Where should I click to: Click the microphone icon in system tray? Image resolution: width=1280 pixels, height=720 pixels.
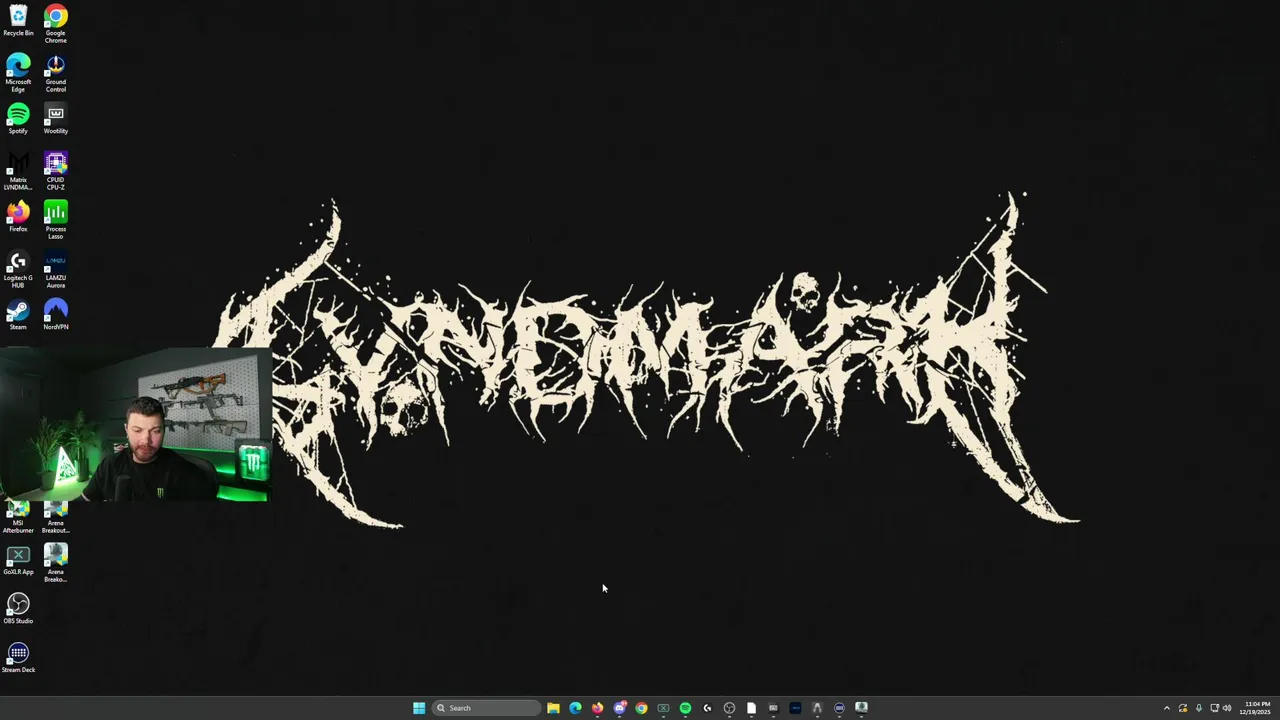pyautogui.click(x=1198, y=708)
